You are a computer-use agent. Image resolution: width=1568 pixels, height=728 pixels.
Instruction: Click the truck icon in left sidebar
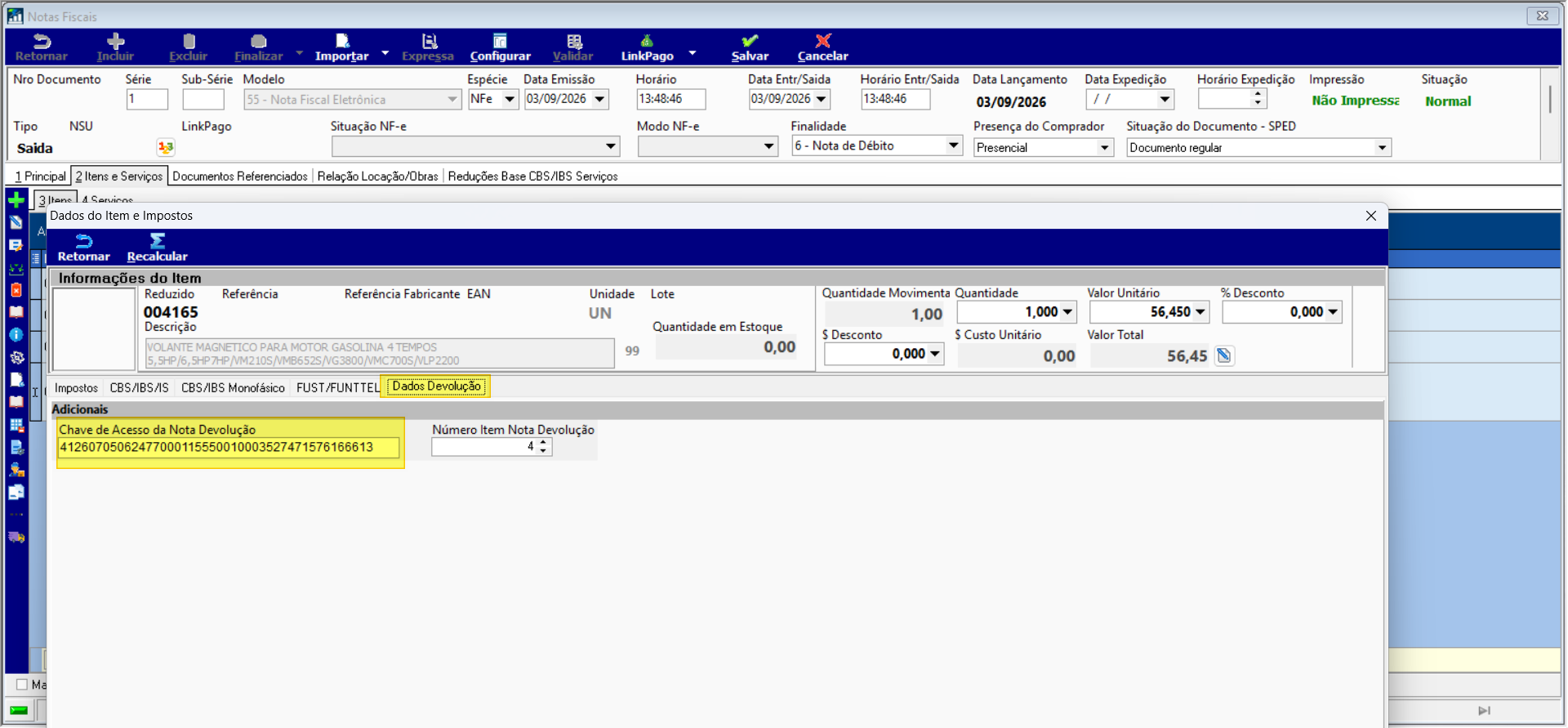click(16, 537)
